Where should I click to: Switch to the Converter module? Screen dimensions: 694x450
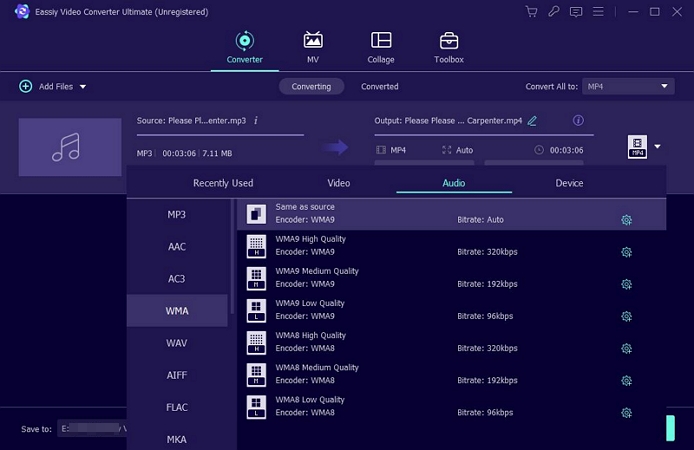pos(244,48)
